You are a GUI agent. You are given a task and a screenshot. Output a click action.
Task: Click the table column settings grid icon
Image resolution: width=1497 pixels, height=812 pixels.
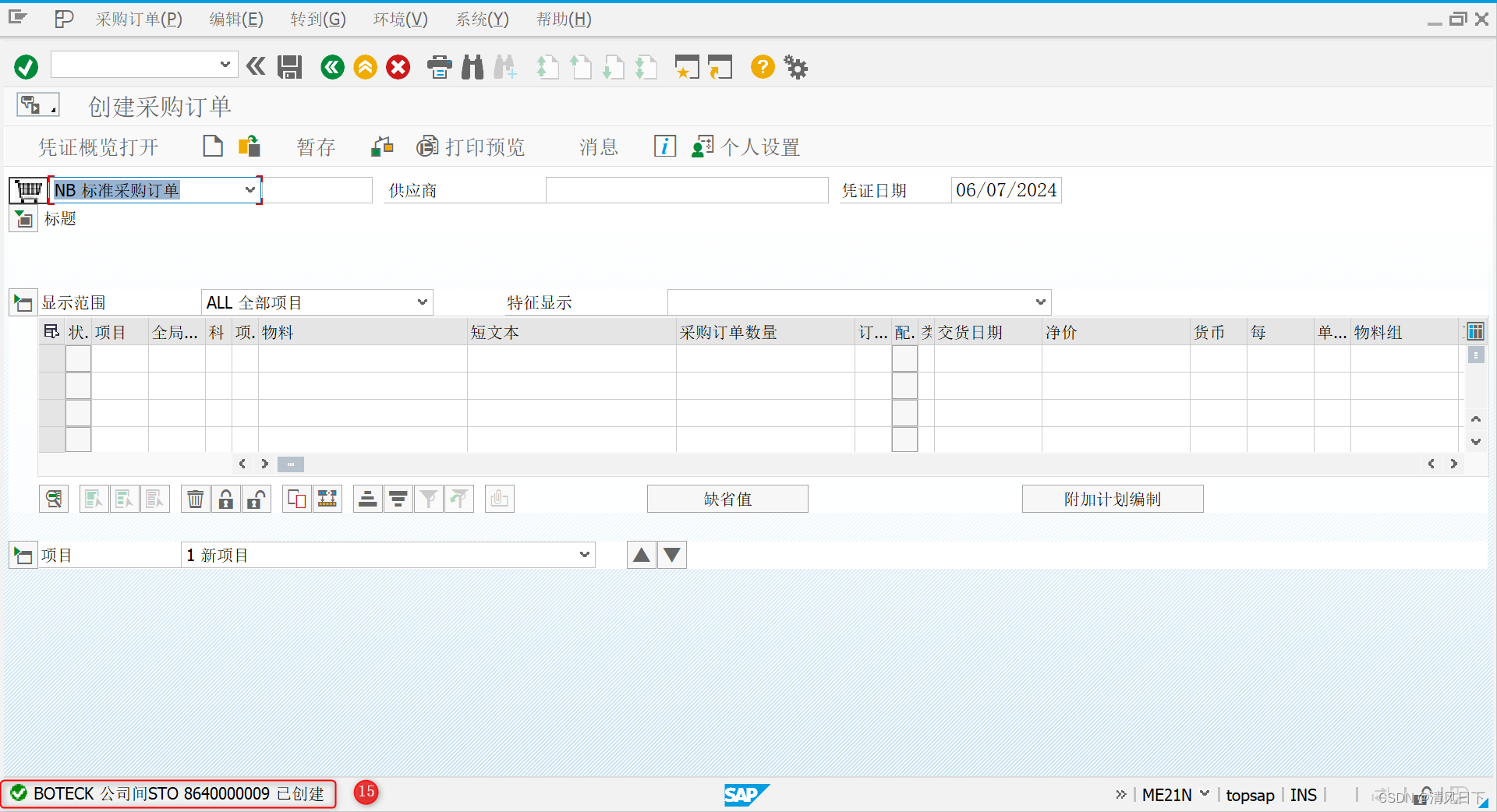1475,332
